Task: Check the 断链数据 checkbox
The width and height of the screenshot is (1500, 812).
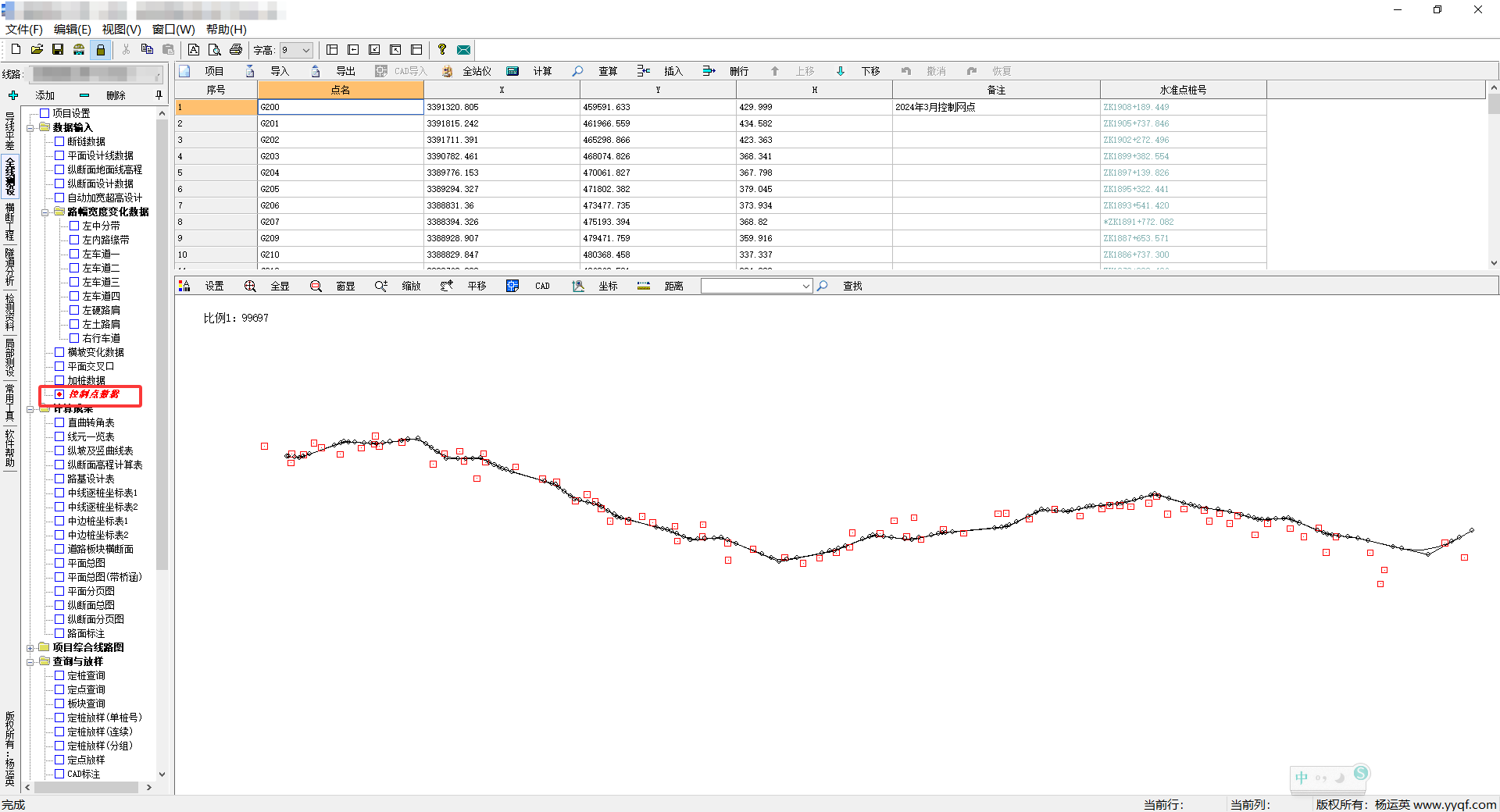Action: point(59,141)
